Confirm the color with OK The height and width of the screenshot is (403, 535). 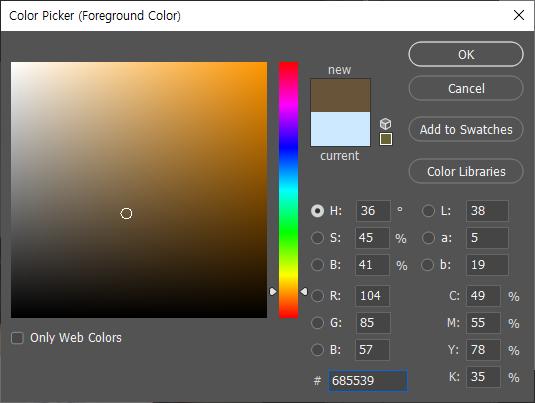466,54
